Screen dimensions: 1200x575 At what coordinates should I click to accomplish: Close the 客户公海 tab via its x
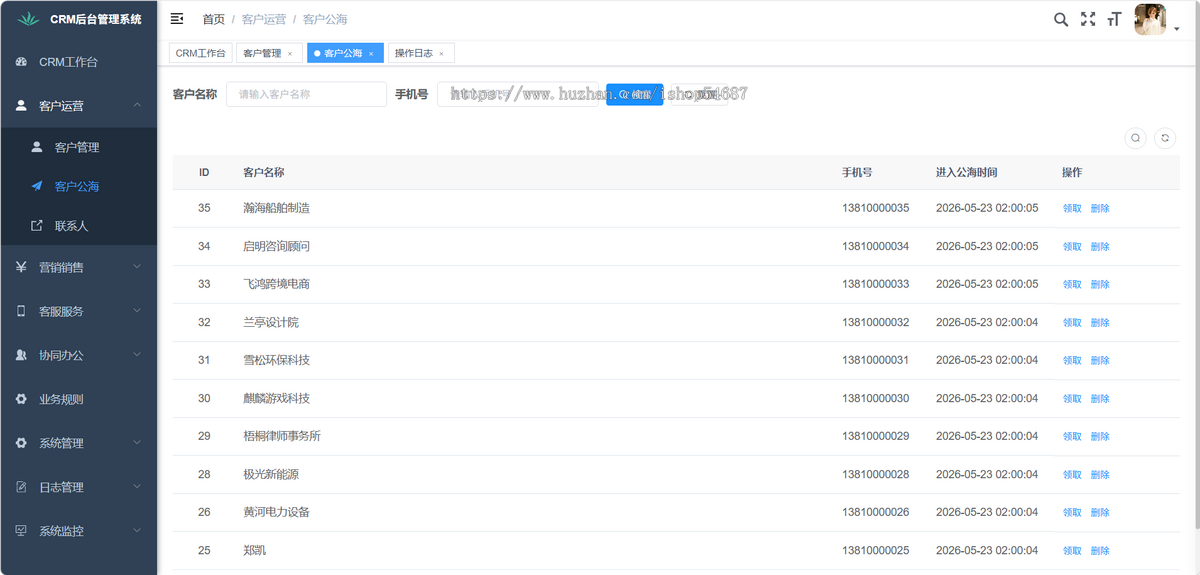371,54
